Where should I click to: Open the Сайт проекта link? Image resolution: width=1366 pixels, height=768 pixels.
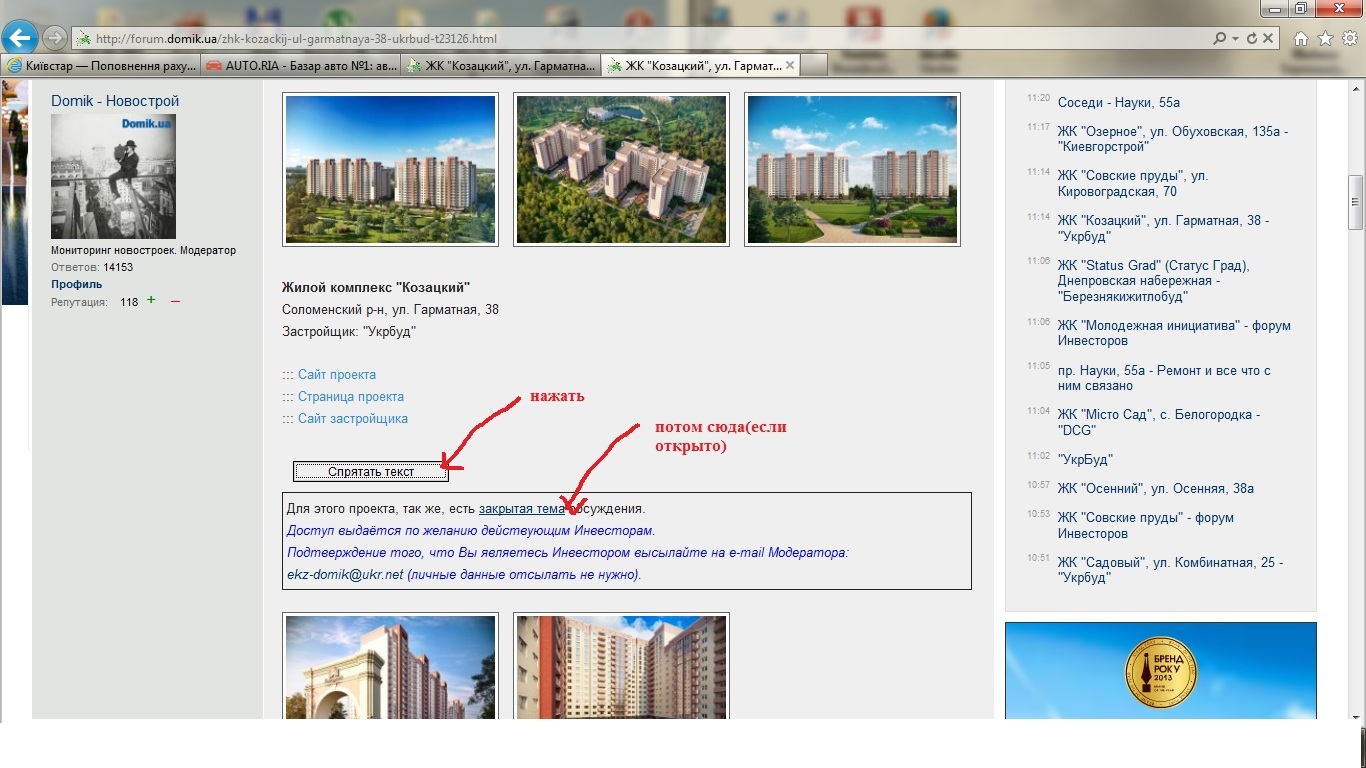point(337,375)
